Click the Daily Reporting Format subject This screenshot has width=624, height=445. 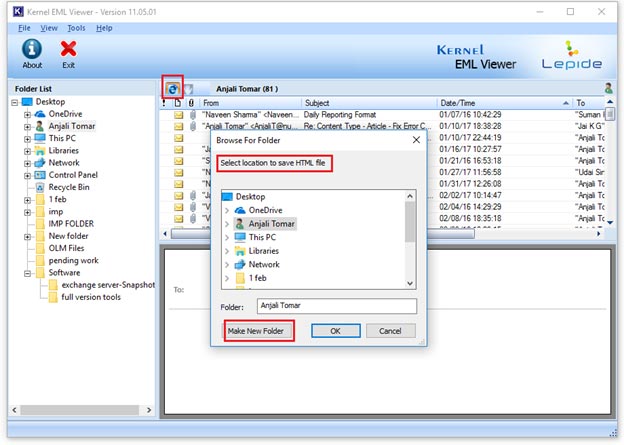(340, 115)
